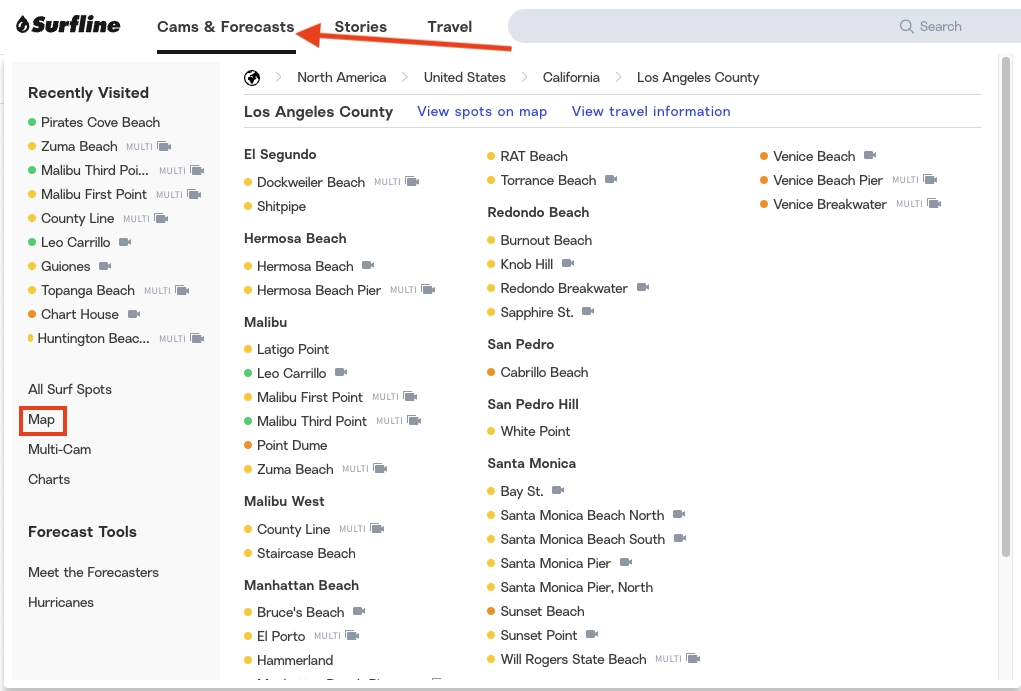The height and width of the screenshot is (691, 1021).
Task: Open the Staircase Beach spot
Action: [306, 554]
